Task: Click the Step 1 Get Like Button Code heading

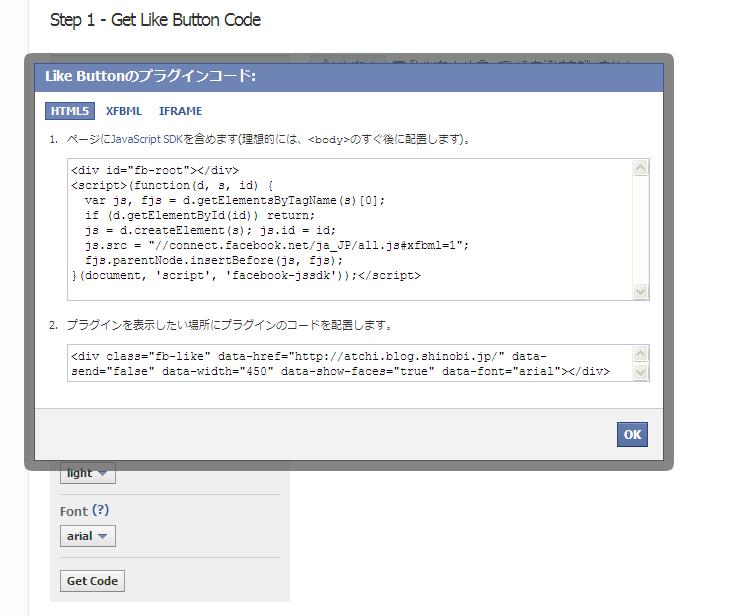Action: (155, 20)
